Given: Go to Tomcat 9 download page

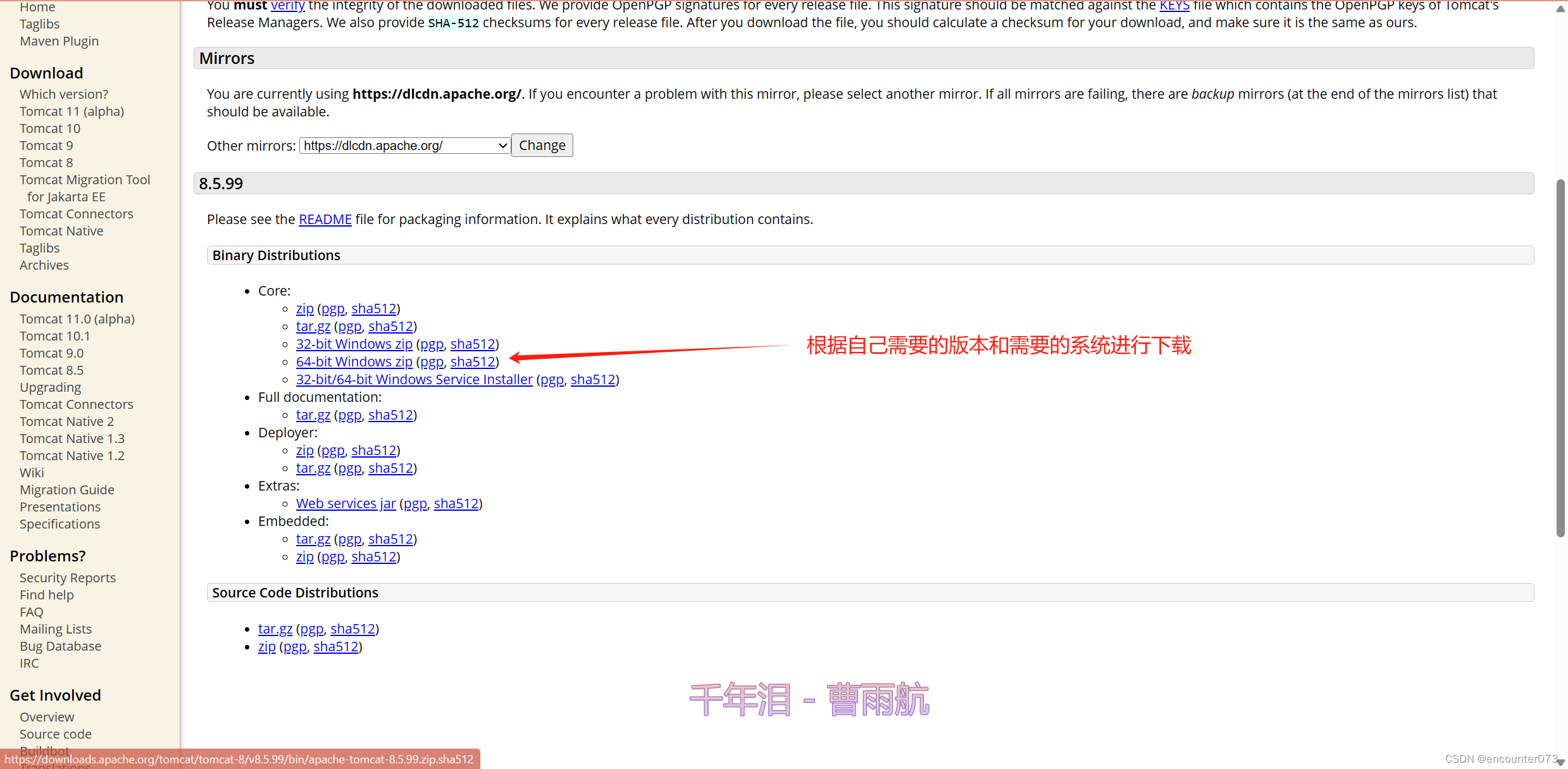Looking at the screenshot, I should point(46,146).
